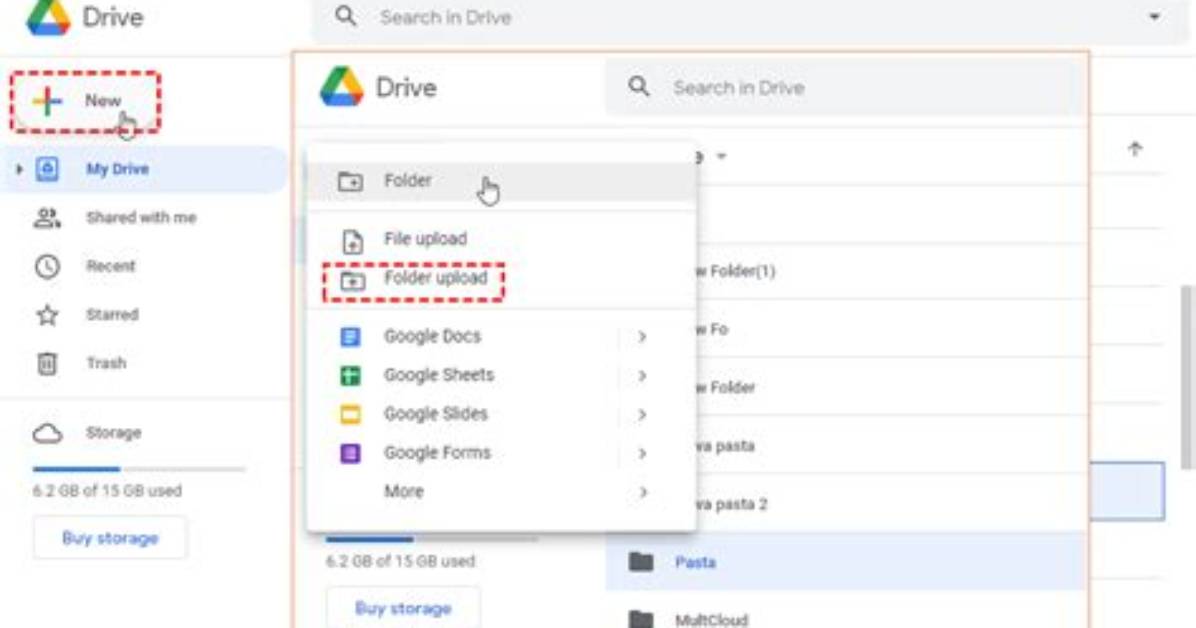Open Shared with me section
1196x628 pixels.
point(141,217)
